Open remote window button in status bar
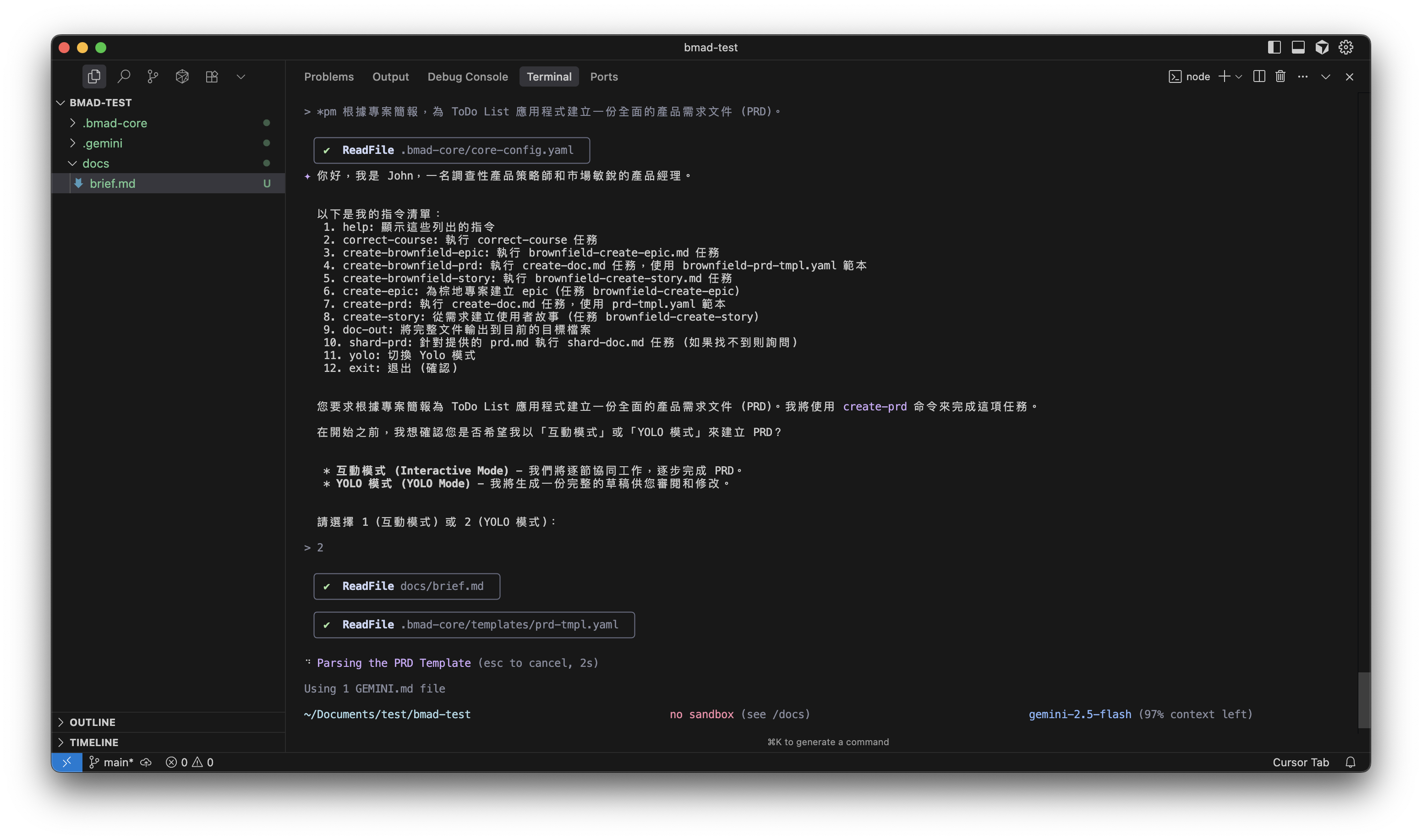The image size is (1422, 840). (67, 762)
